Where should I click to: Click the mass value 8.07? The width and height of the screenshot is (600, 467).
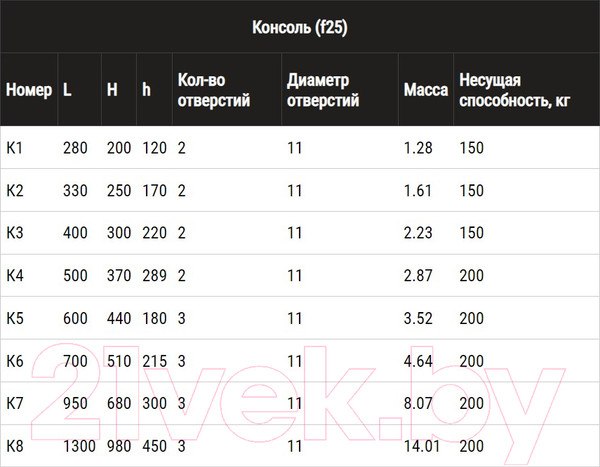[417, 403]
